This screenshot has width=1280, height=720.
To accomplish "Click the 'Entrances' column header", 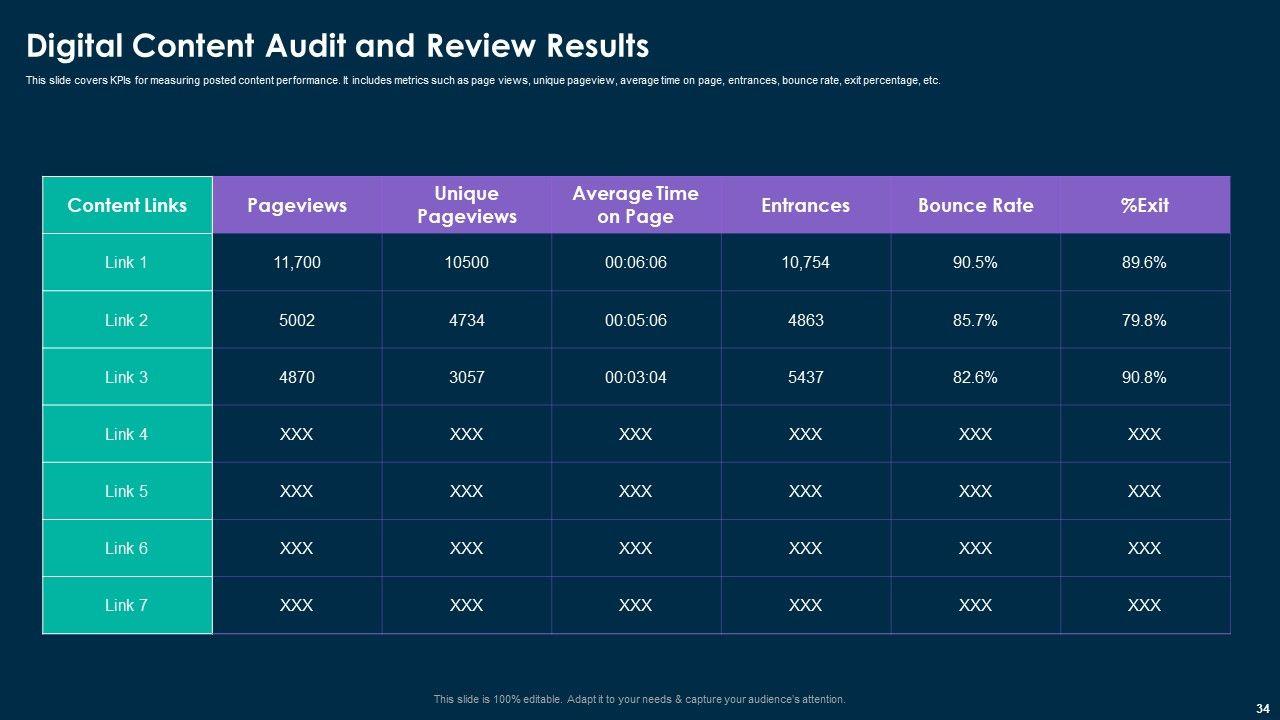I will click(x=805, y=205).
